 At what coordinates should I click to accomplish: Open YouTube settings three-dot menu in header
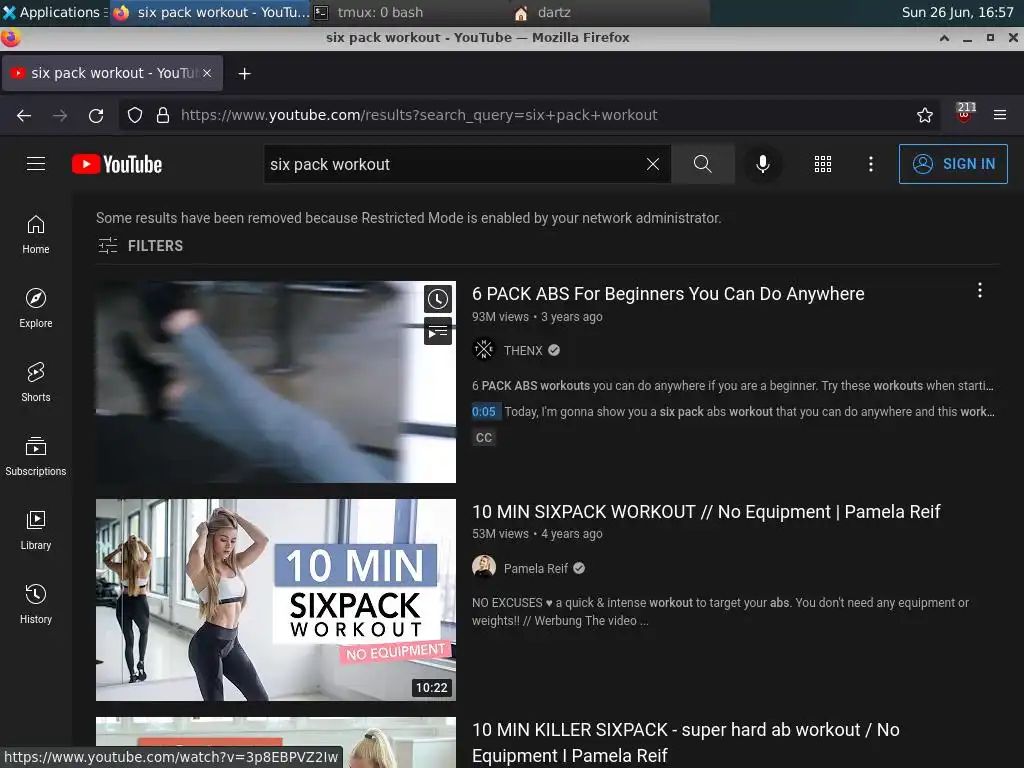pyautogui.click(x=871, y=164)
